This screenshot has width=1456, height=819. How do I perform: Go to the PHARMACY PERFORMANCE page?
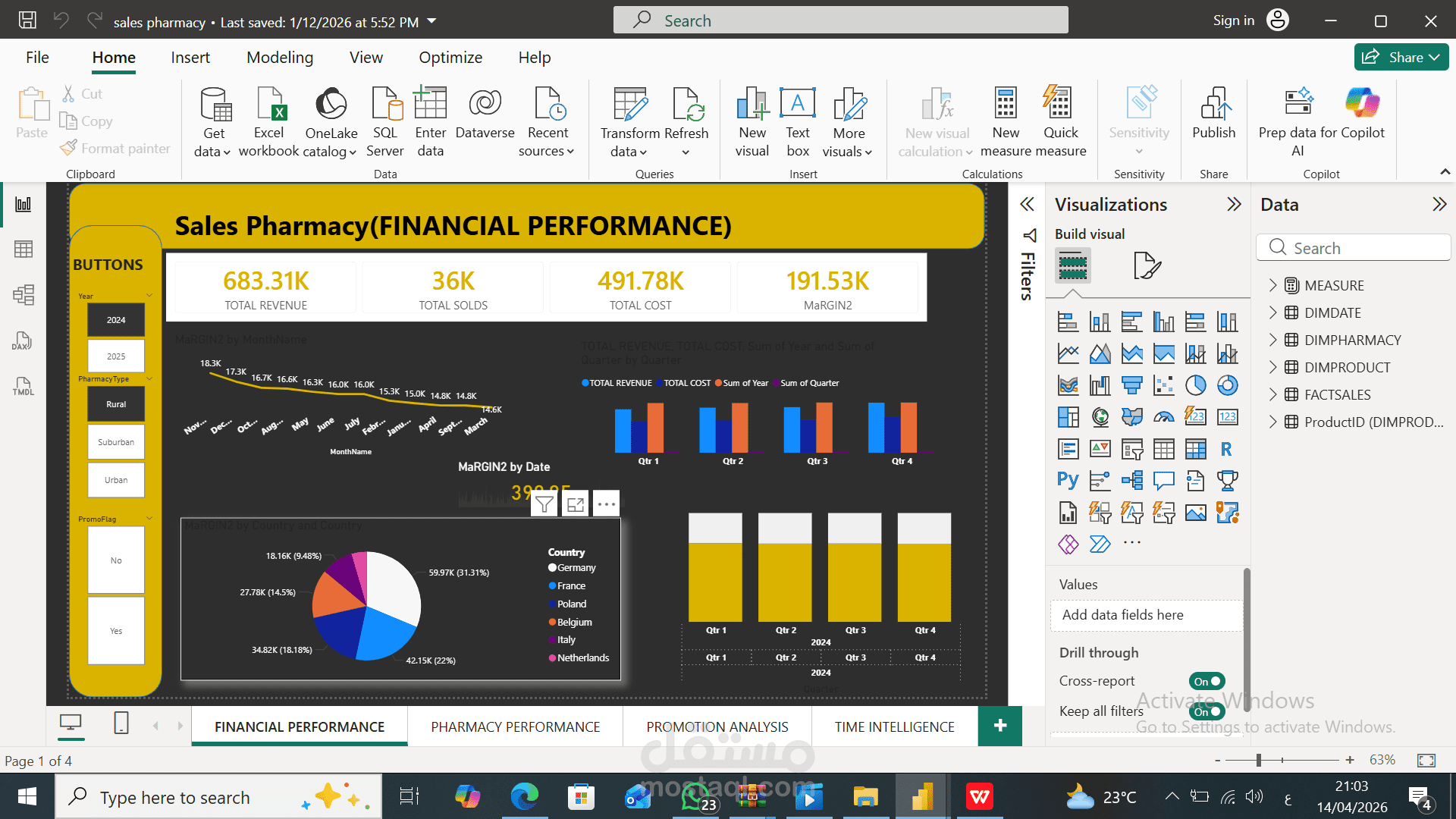pyautogui.click(x=516, y=726)
